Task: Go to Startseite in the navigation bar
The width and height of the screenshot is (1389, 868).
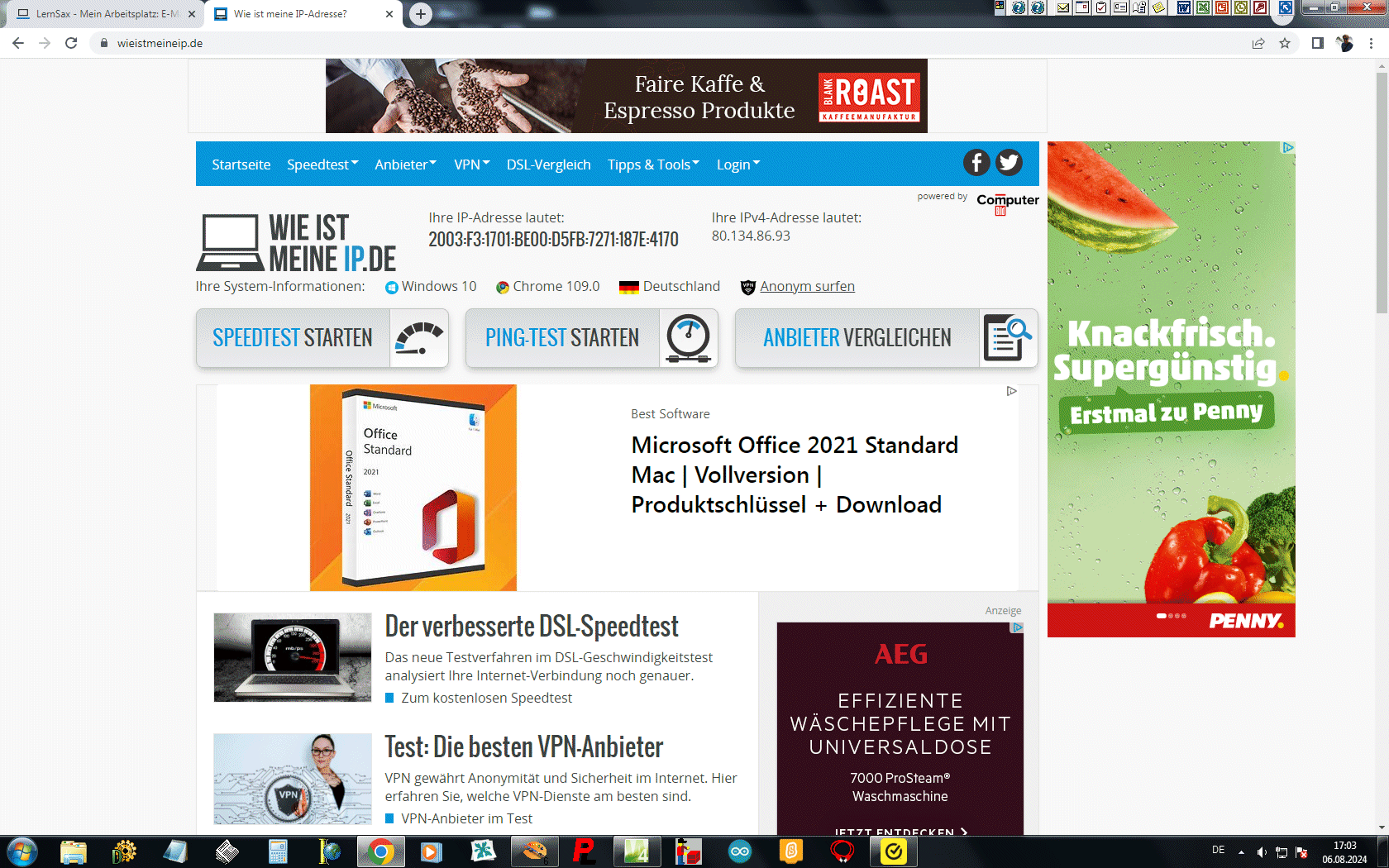Action: (x=241, y=165)
